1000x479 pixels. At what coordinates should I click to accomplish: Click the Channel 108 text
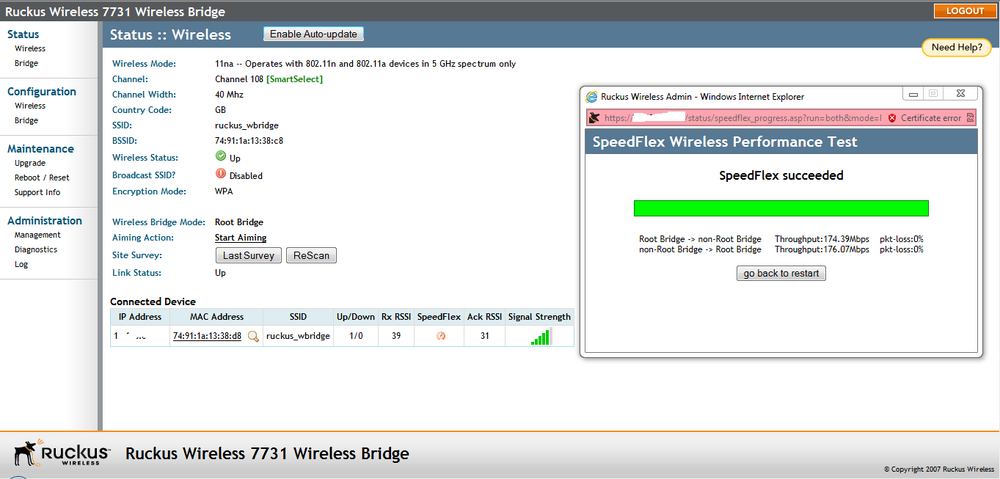tap(239, 79)
